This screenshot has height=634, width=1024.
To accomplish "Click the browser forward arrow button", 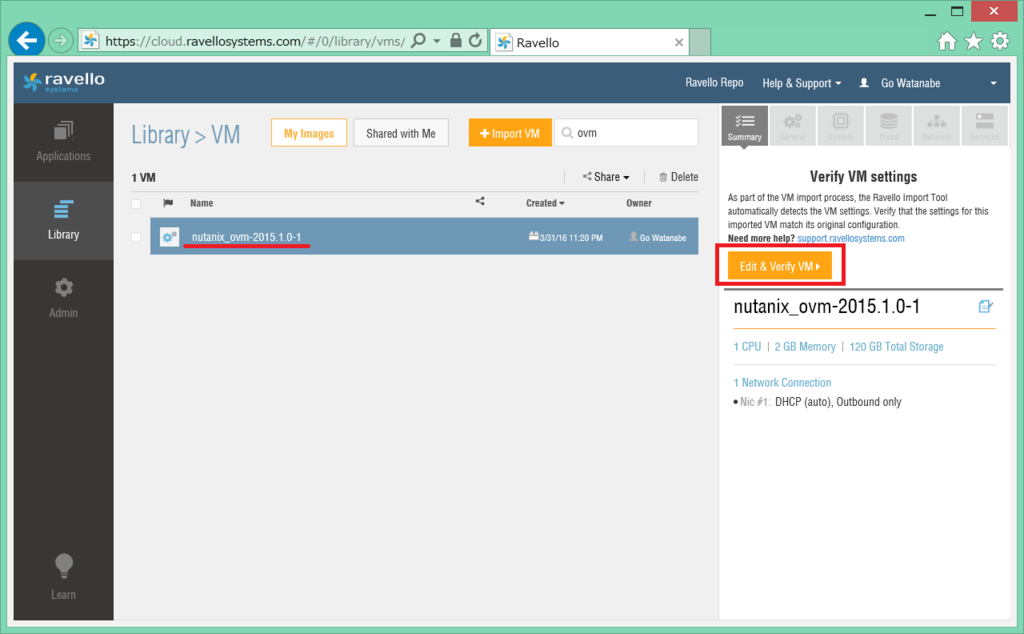I will point(61,41).
